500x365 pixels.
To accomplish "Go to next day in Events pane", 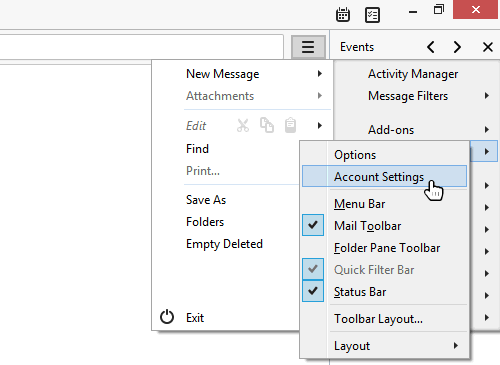I will (457, 47).
